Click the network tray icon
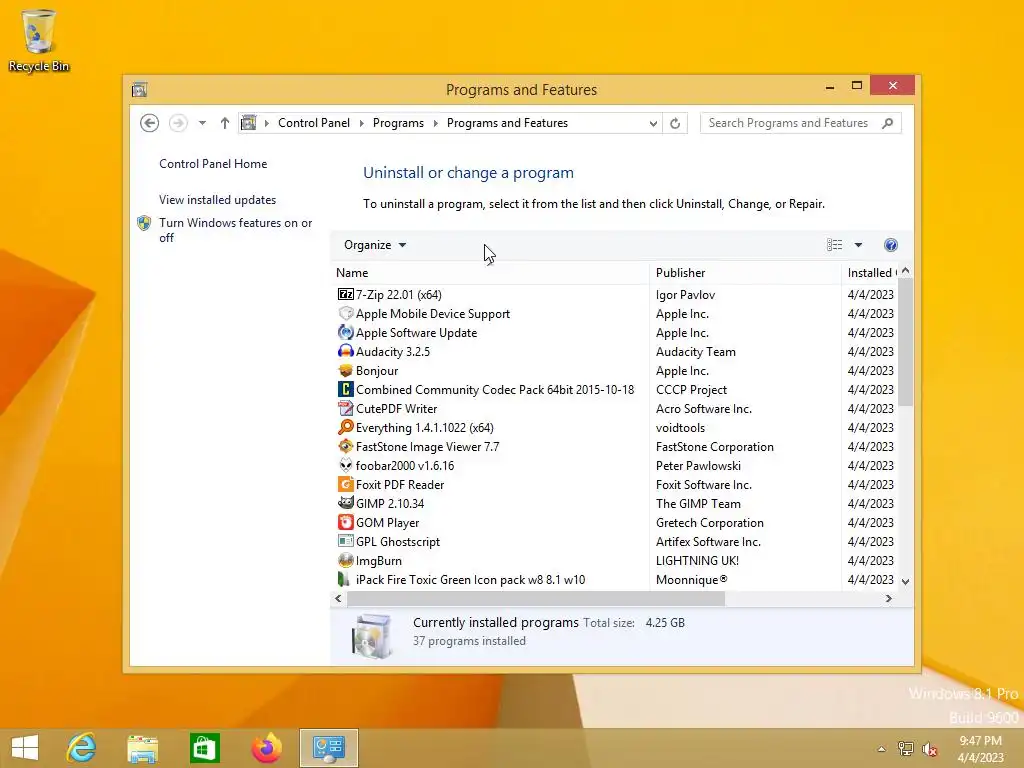Viewport: 1024px width, 768px height. pyautogui.click(x=906, y=748)
